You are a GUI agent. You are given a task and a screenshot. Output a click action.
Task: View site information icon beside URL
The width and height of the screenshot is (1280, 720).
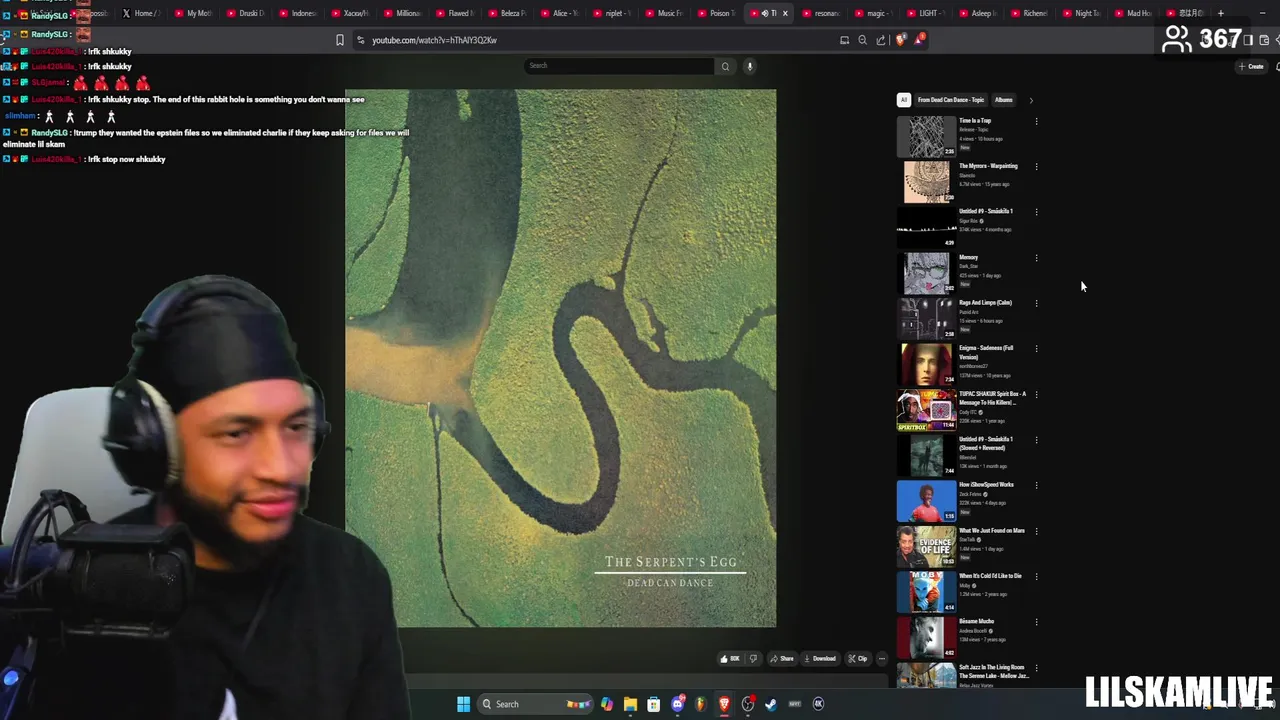[x=360, y=40]
